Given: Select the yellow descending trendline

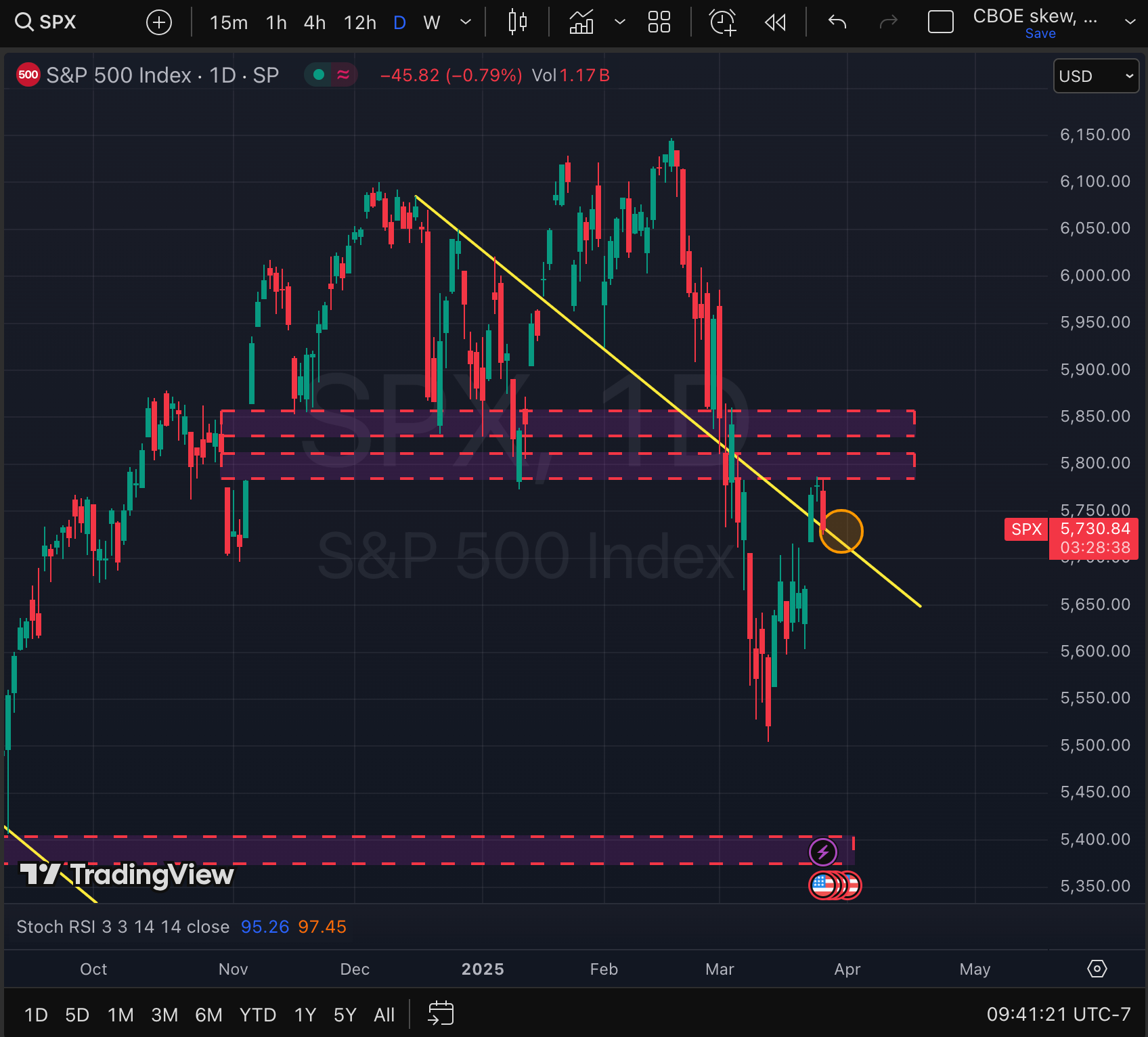Looking at the screenshot, I should point(667,399).
